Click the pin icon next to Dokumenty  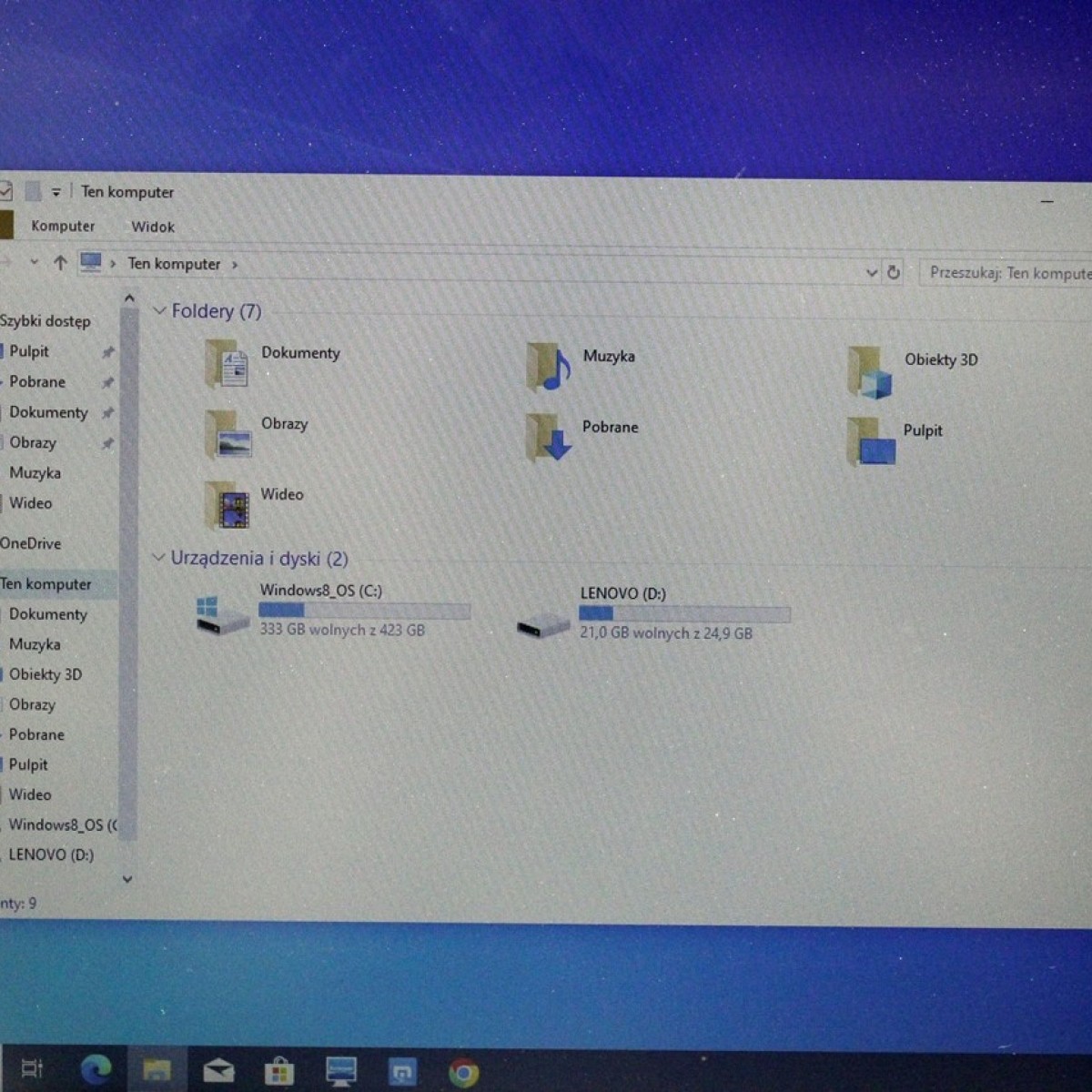(107, 413)
